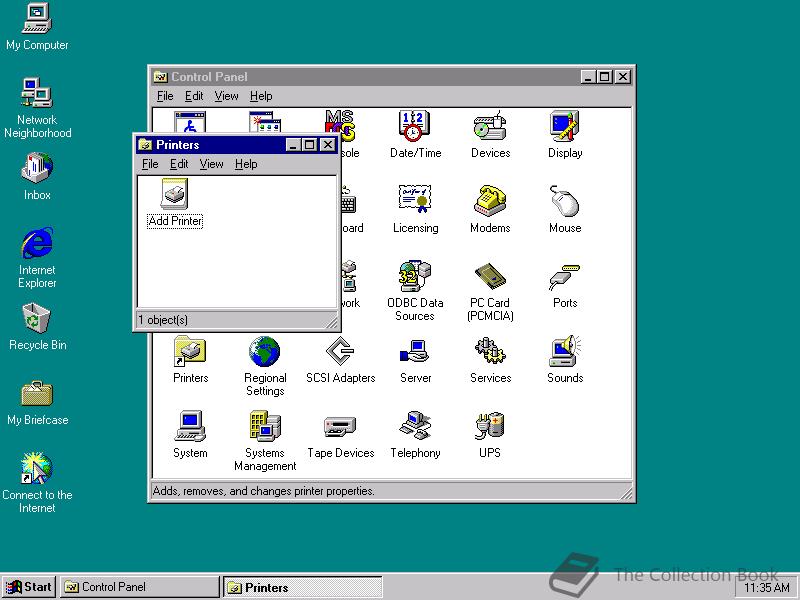800x600 pixels.
Task: Select the Printers shortcut in Control Panel
Action: [x=190, y=359]
